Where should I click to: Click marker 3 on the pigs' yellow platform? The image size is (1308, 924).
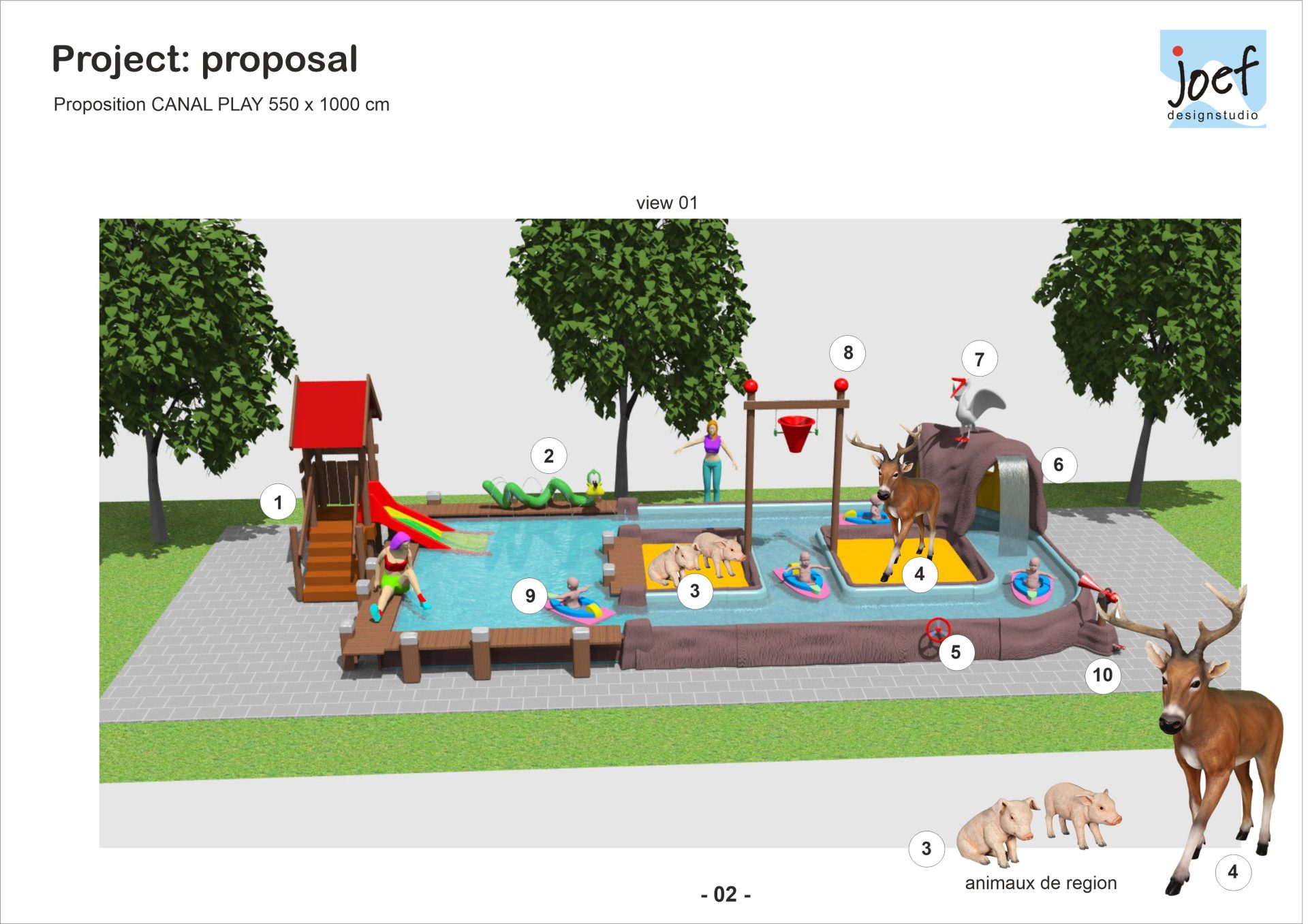tap(694, 590)
